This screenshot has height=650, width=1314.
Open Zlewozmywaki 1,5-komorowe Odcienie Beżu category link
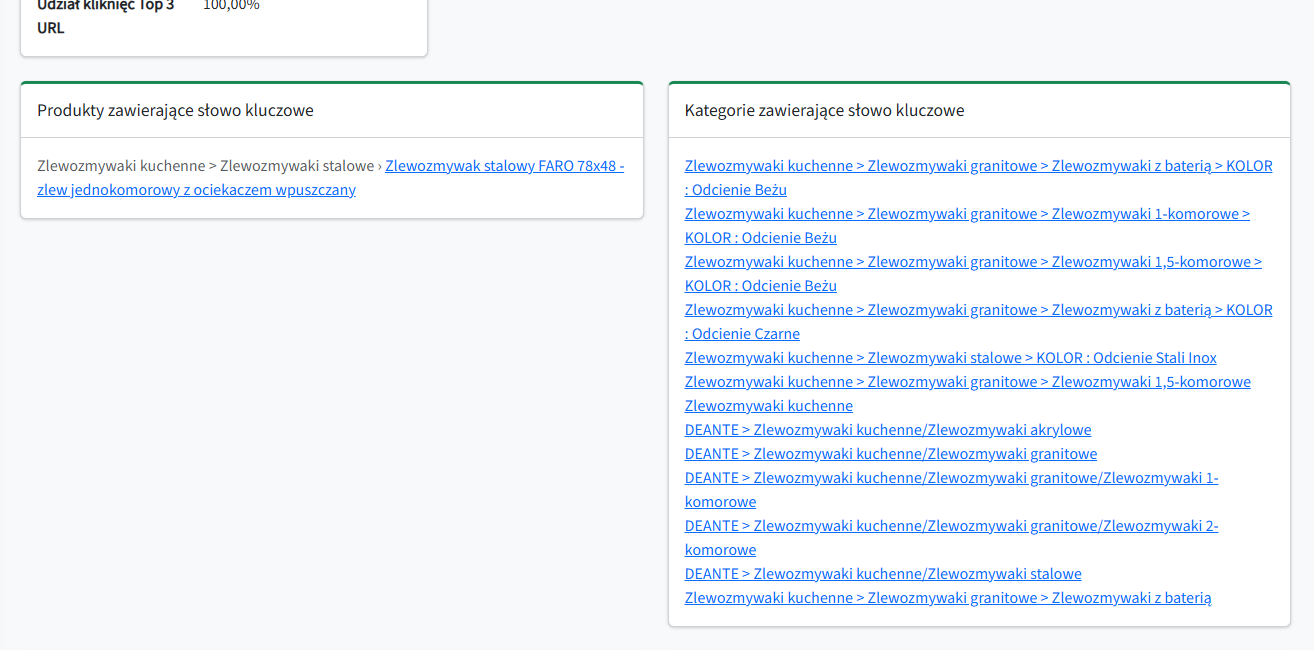pos(972,262)
